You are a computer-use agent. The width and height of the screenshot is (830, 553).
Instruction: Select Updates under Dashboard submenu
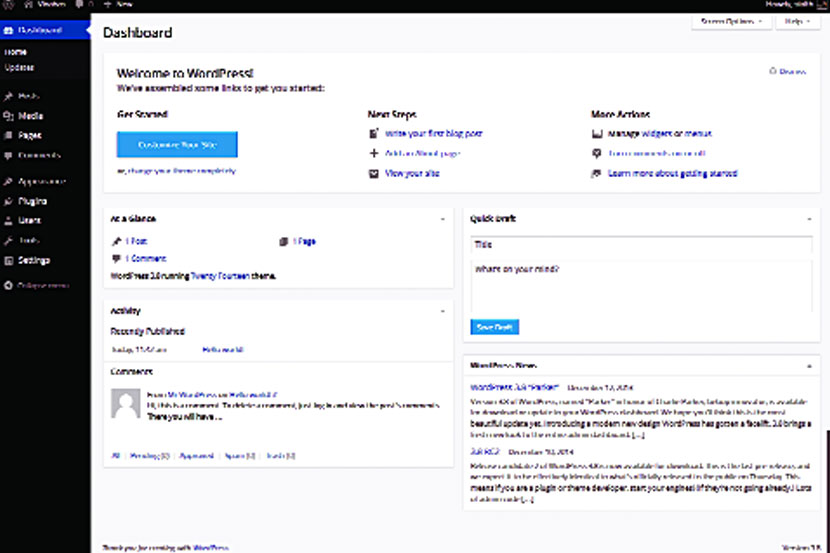(19, 68)
